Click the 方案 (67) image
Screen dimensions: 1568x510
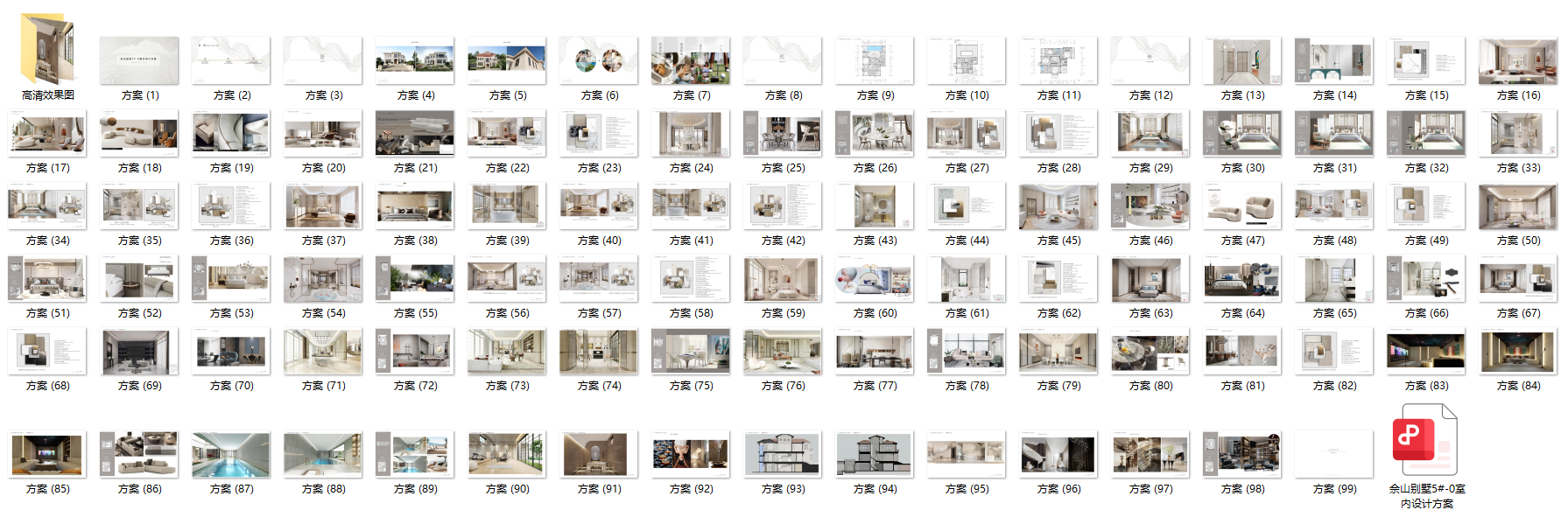(x=1518, y=278)
